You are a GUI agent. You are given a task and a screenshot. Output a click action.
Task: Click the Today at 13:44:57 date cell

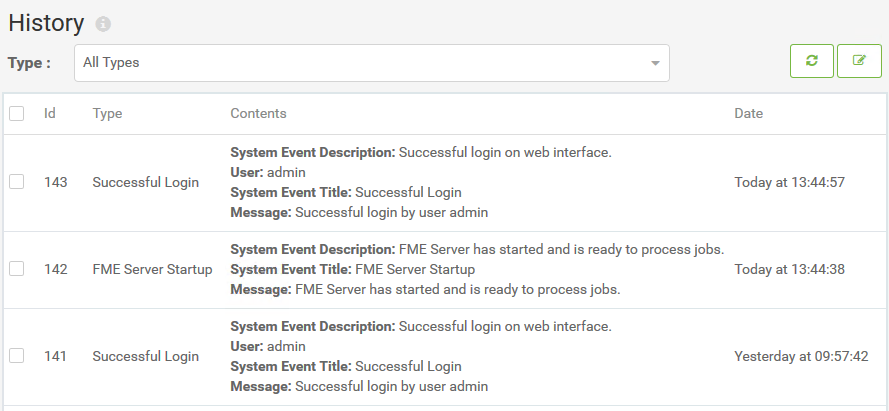[x=789, y=183]
